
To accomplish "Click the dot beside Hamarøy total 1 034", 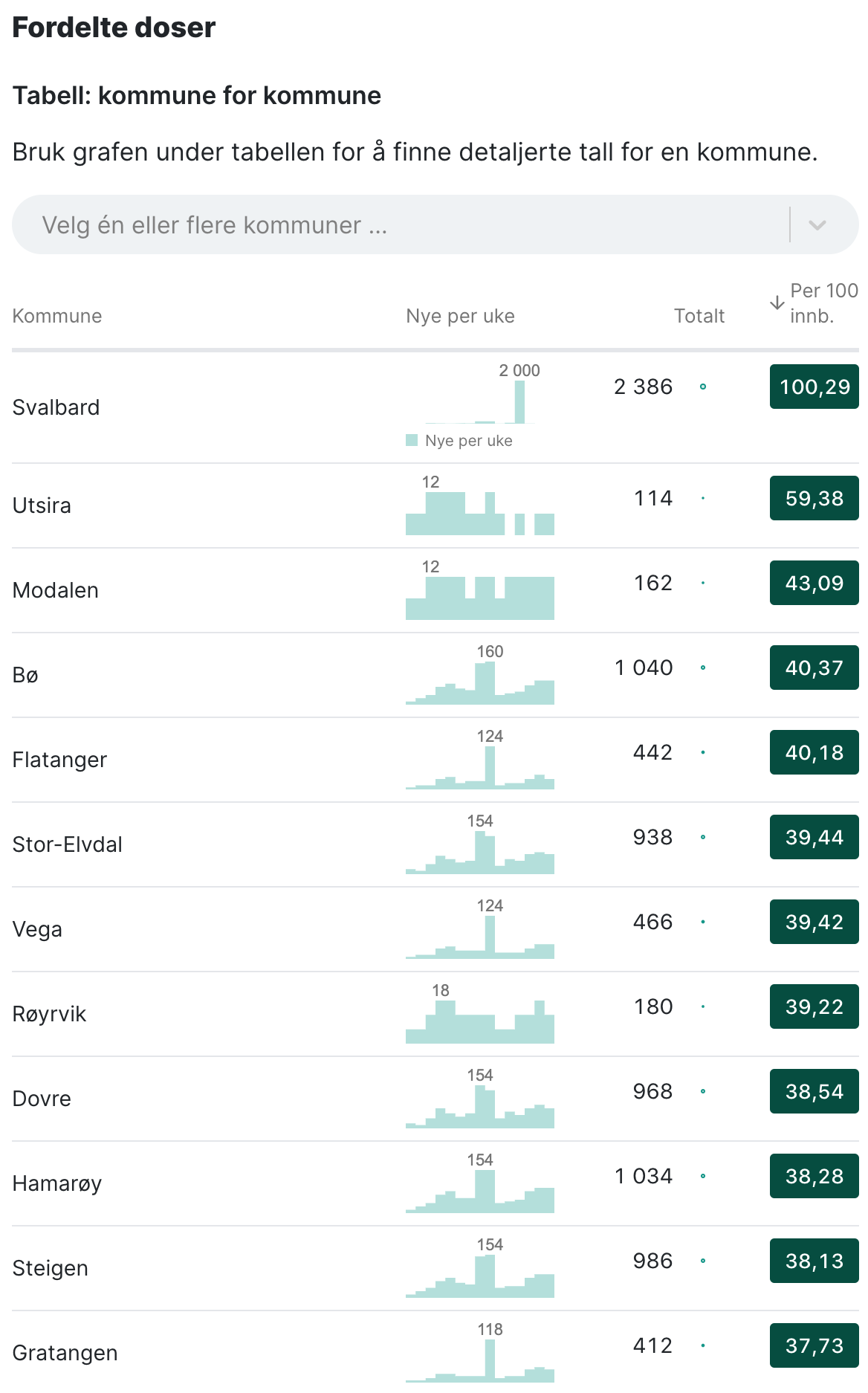I will pyautogui.click(x=703, y=1176).
